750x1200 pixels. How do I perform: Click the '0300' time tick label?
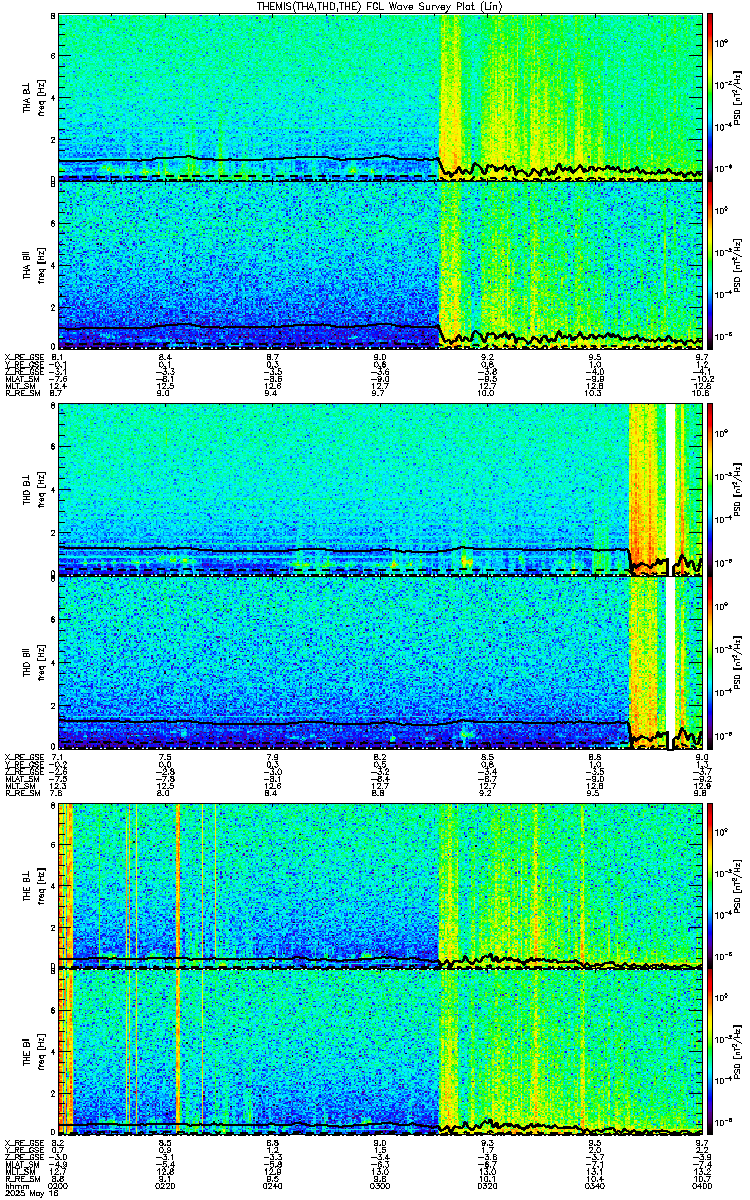(x=380, y=1186)
